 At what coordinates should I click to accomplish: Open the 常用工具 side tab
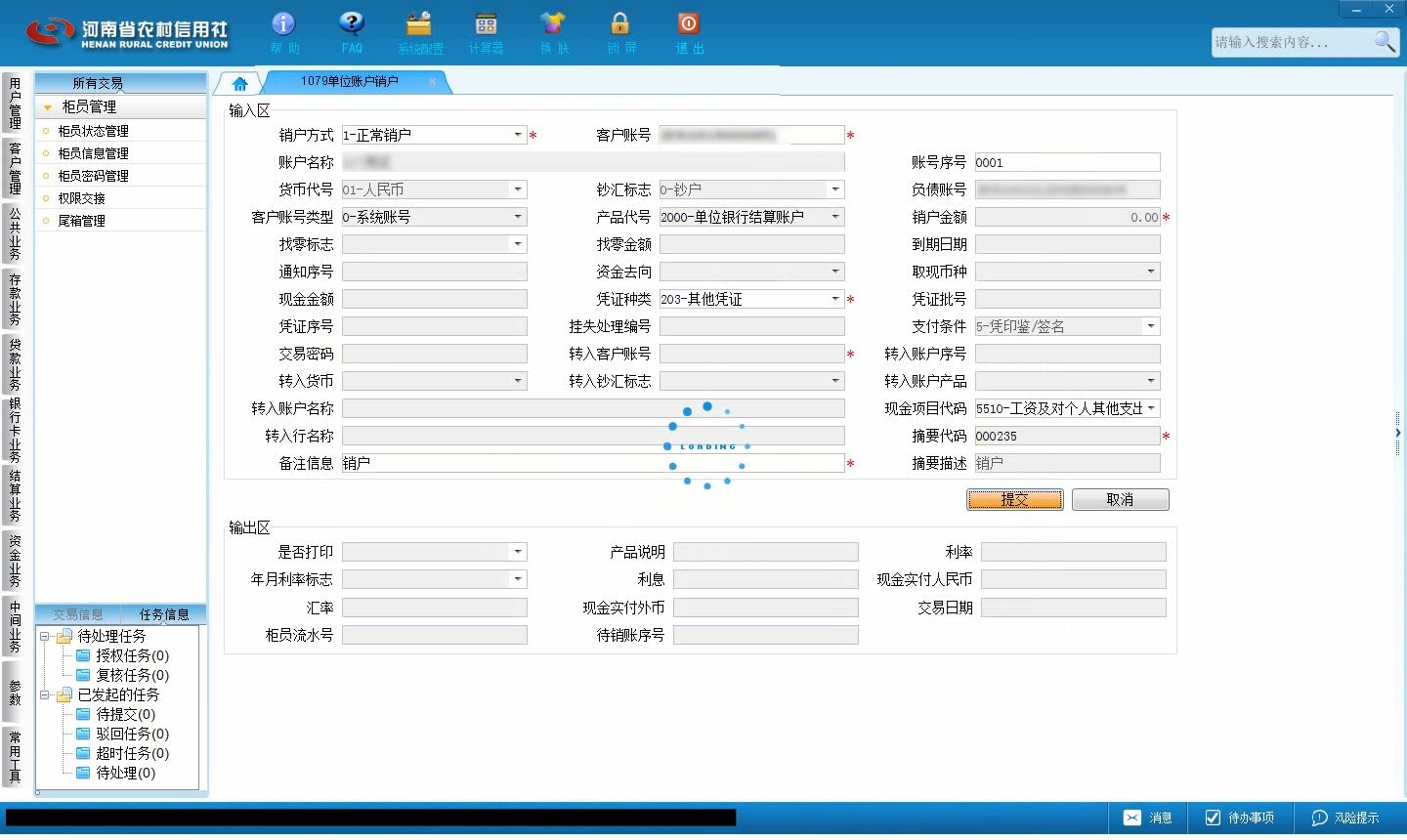tap(15, 757)
